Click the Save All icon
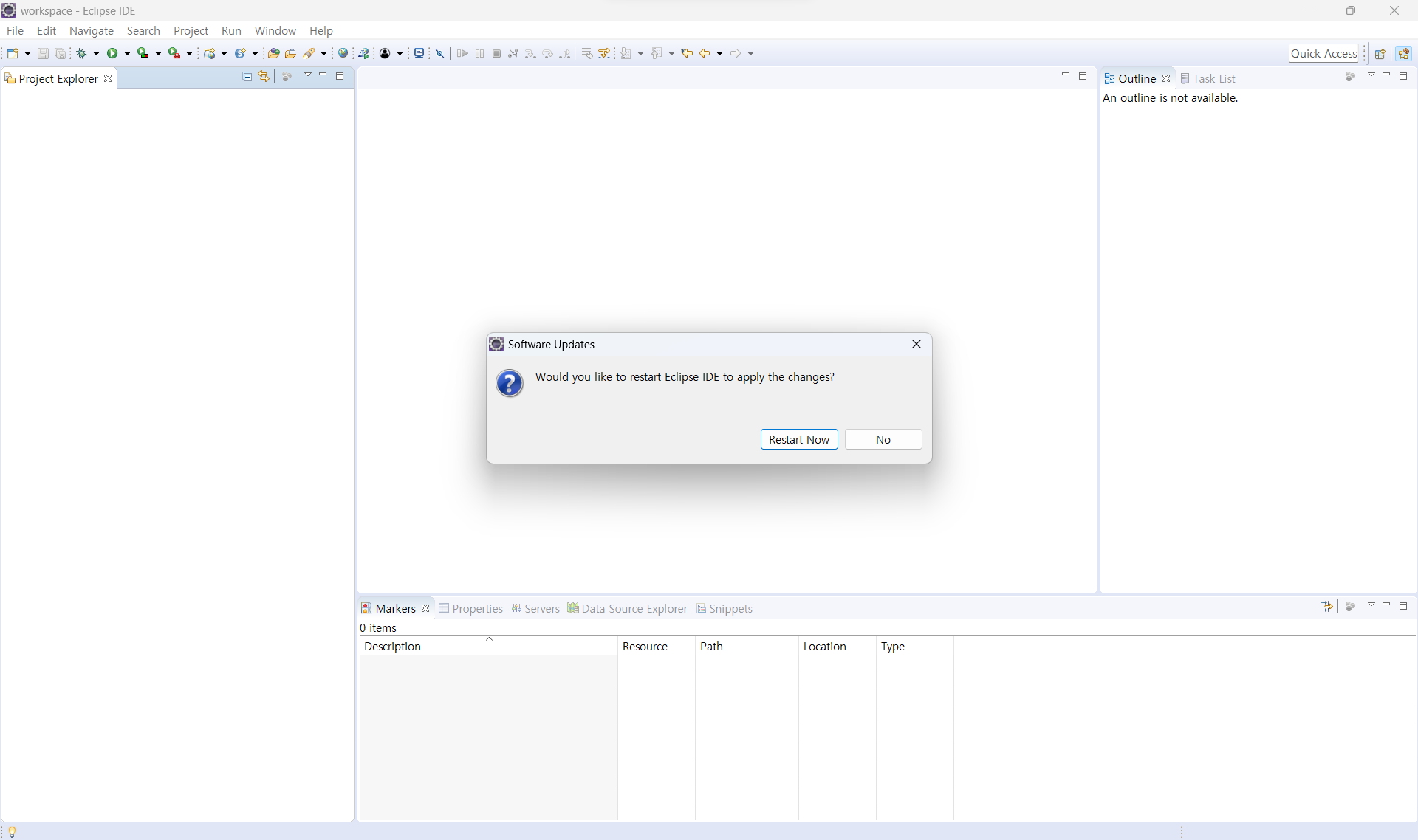The width and height of the screenshot is (1418, 840). tap(61, 53)
